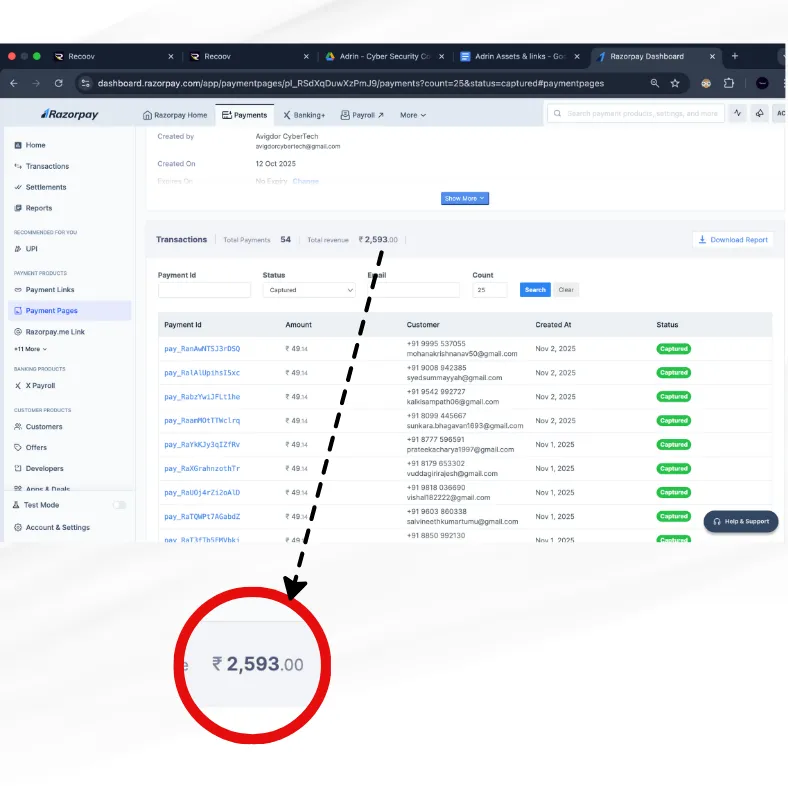This screenshot has height=788, width=788.
Task: Click the Amount column header
Action: (x=299, y=325)
